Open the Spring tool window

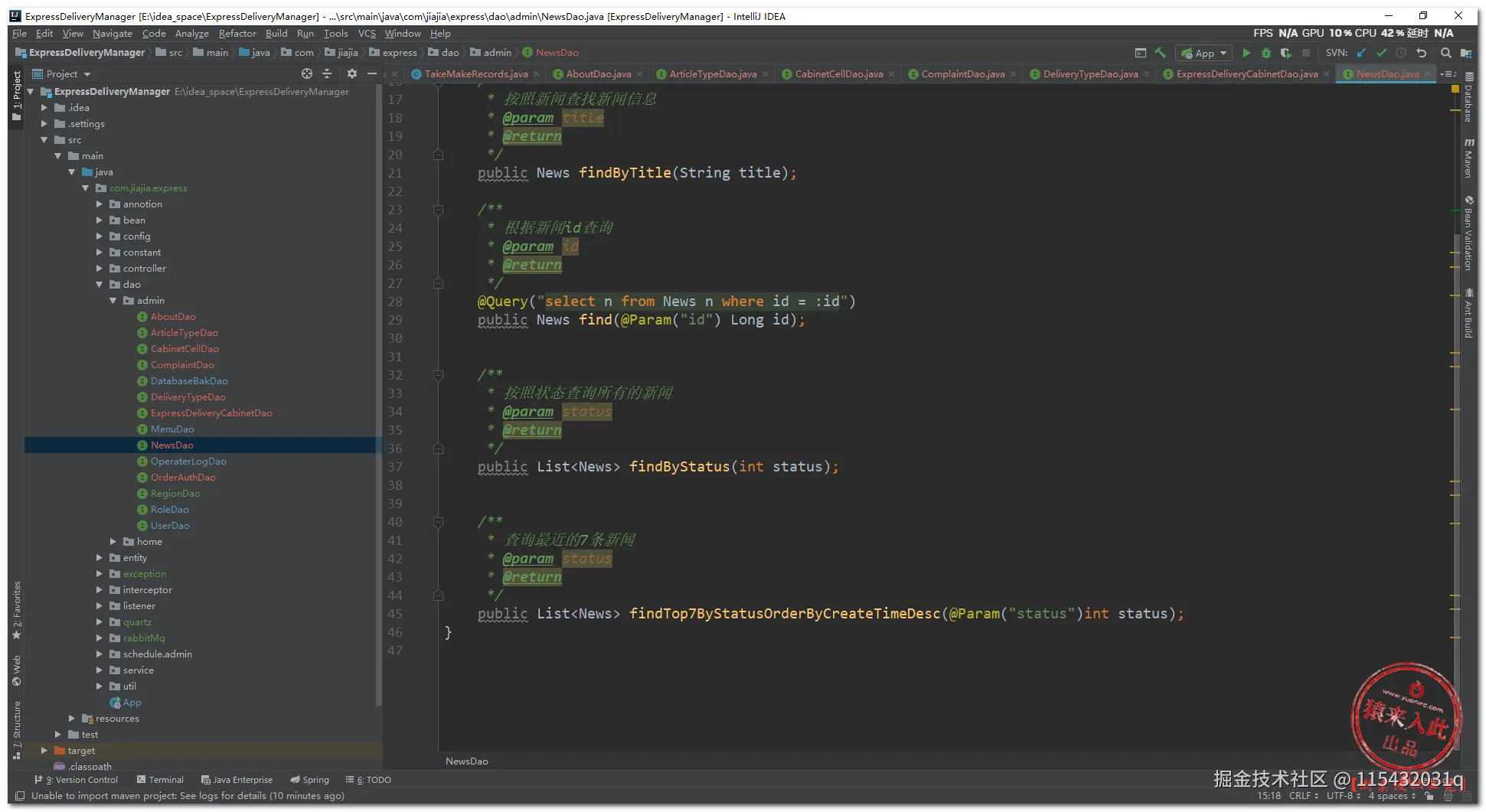tap(309, 780)
